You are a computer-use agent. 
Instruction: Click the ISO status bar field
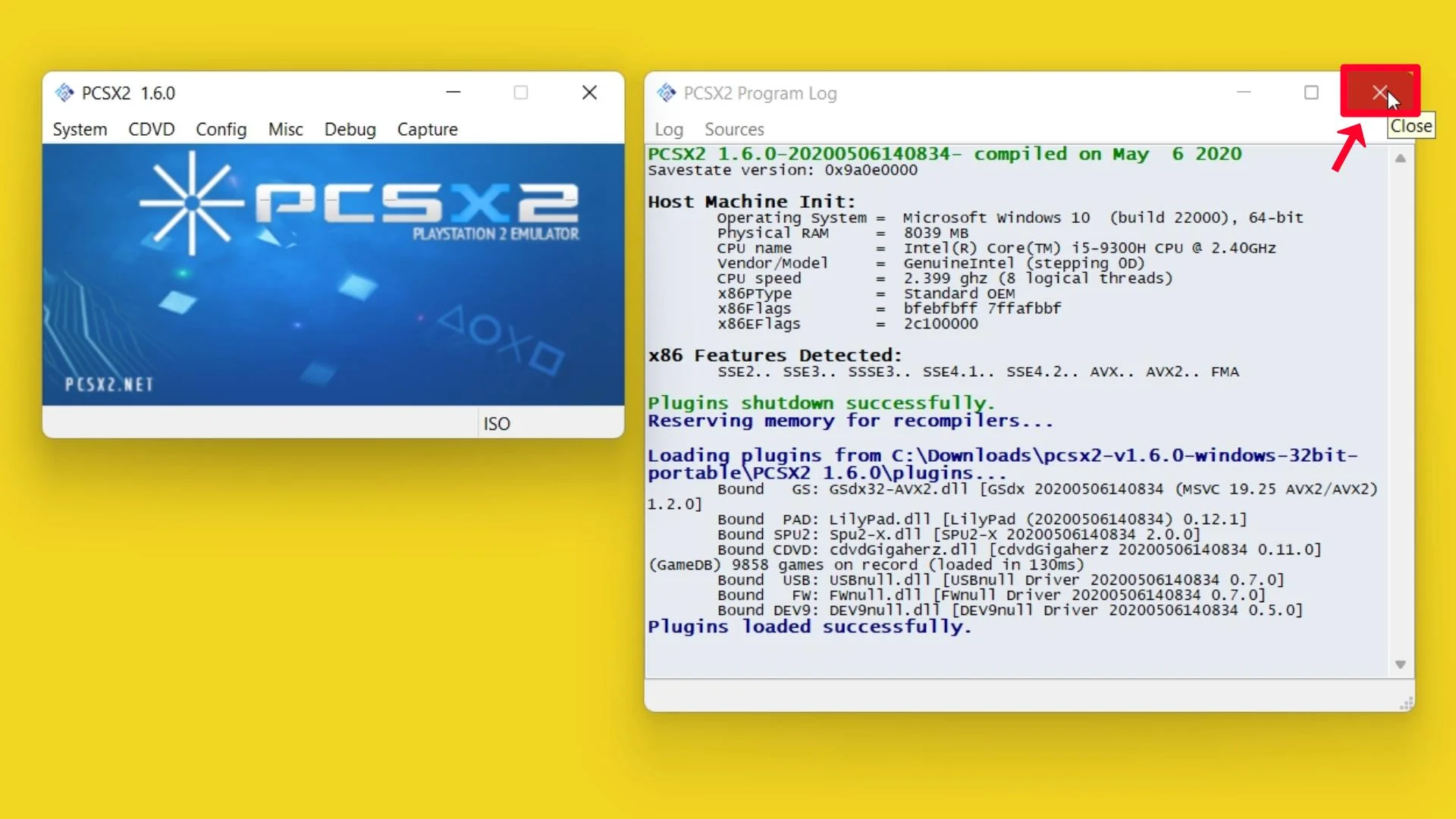coord(550,423)
